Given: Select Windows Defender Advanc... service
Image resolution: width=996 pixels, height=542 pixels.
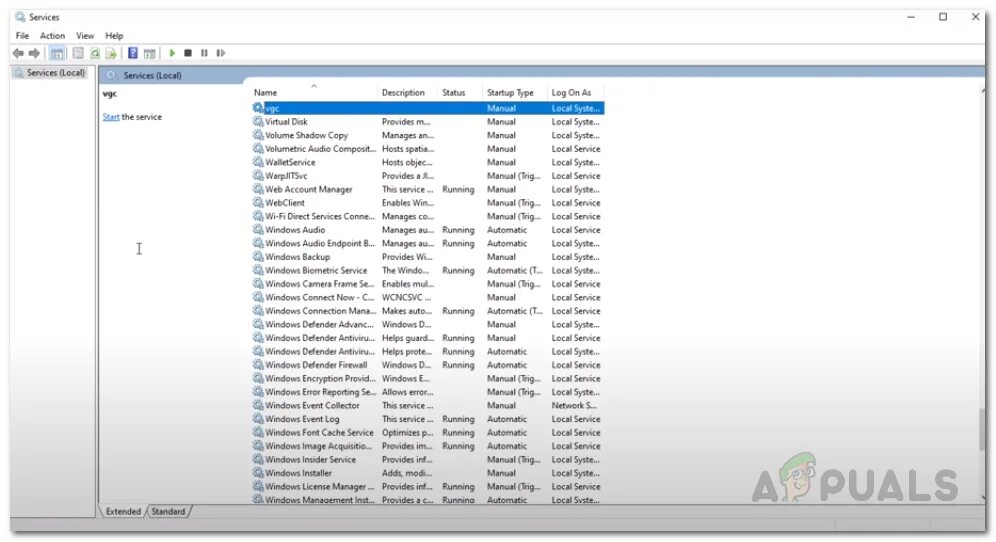Looking at the screenshot, I should coord(427,324).
